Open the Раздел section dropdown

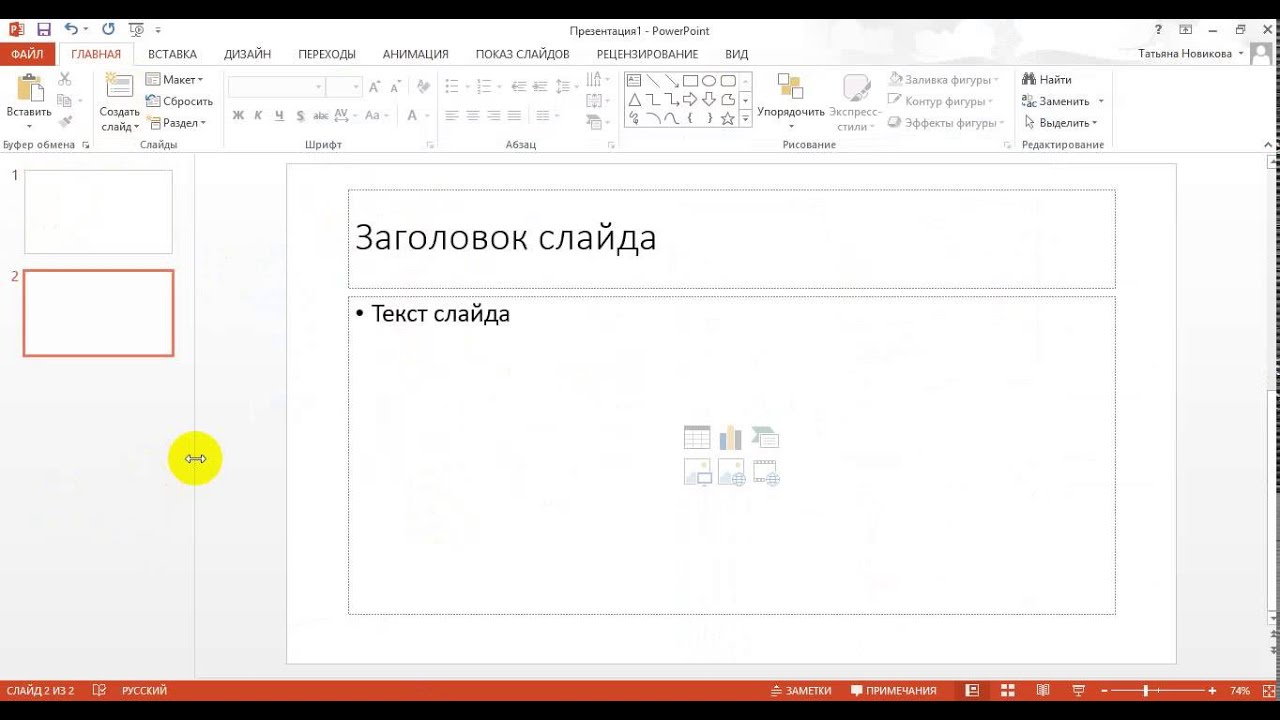(x=177, y=123)
